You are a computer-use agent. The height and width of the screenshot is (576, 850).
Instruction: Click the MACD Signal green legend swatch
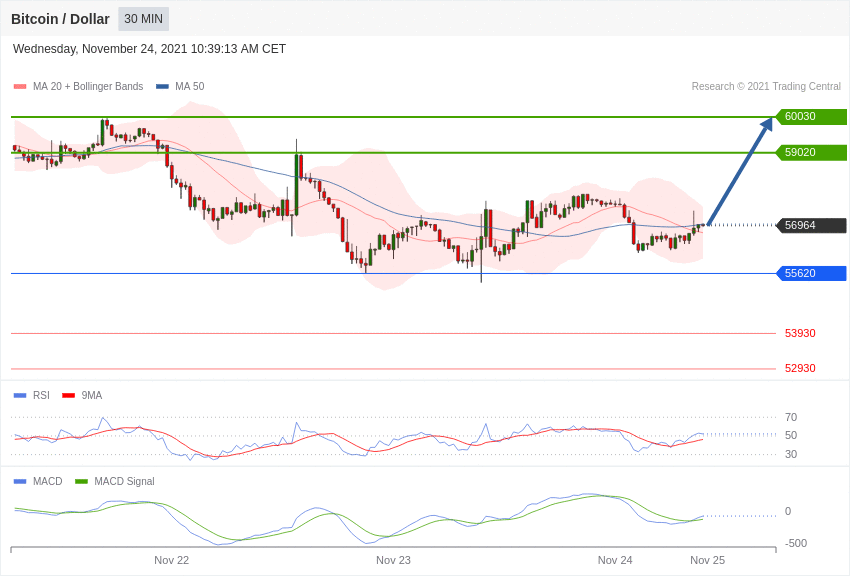click(x=81, y=481)
